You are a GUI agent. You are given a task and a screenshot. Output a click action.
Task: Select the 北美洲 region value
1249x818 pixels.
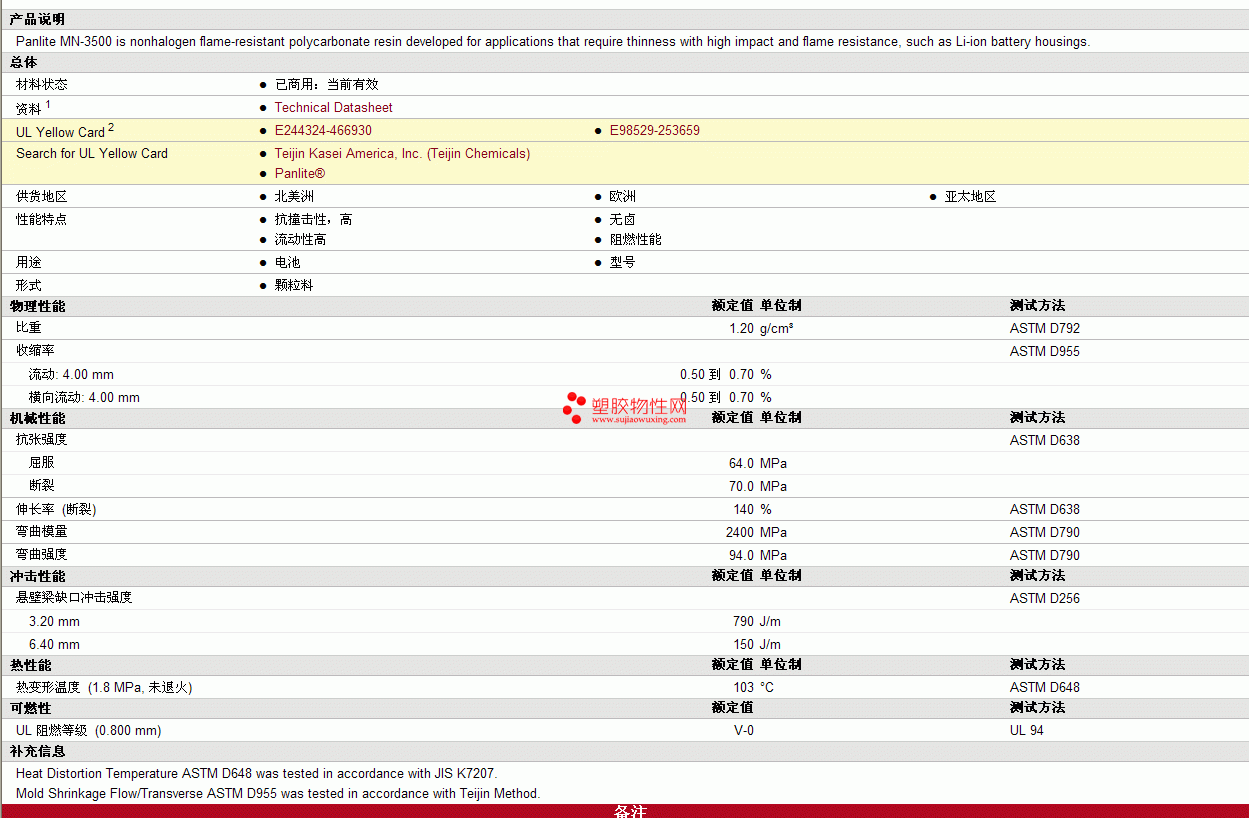tap(294, 196)
